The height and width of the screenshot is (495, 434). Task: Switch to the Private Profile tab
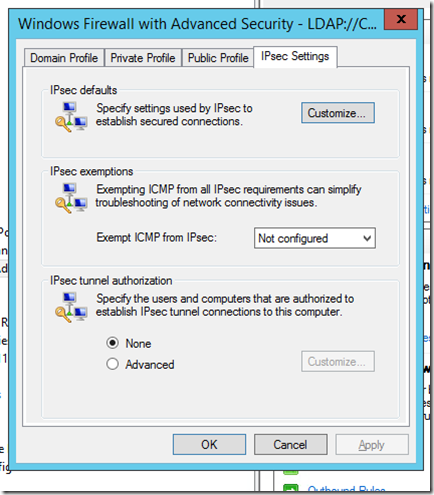[x=143, y=58]
